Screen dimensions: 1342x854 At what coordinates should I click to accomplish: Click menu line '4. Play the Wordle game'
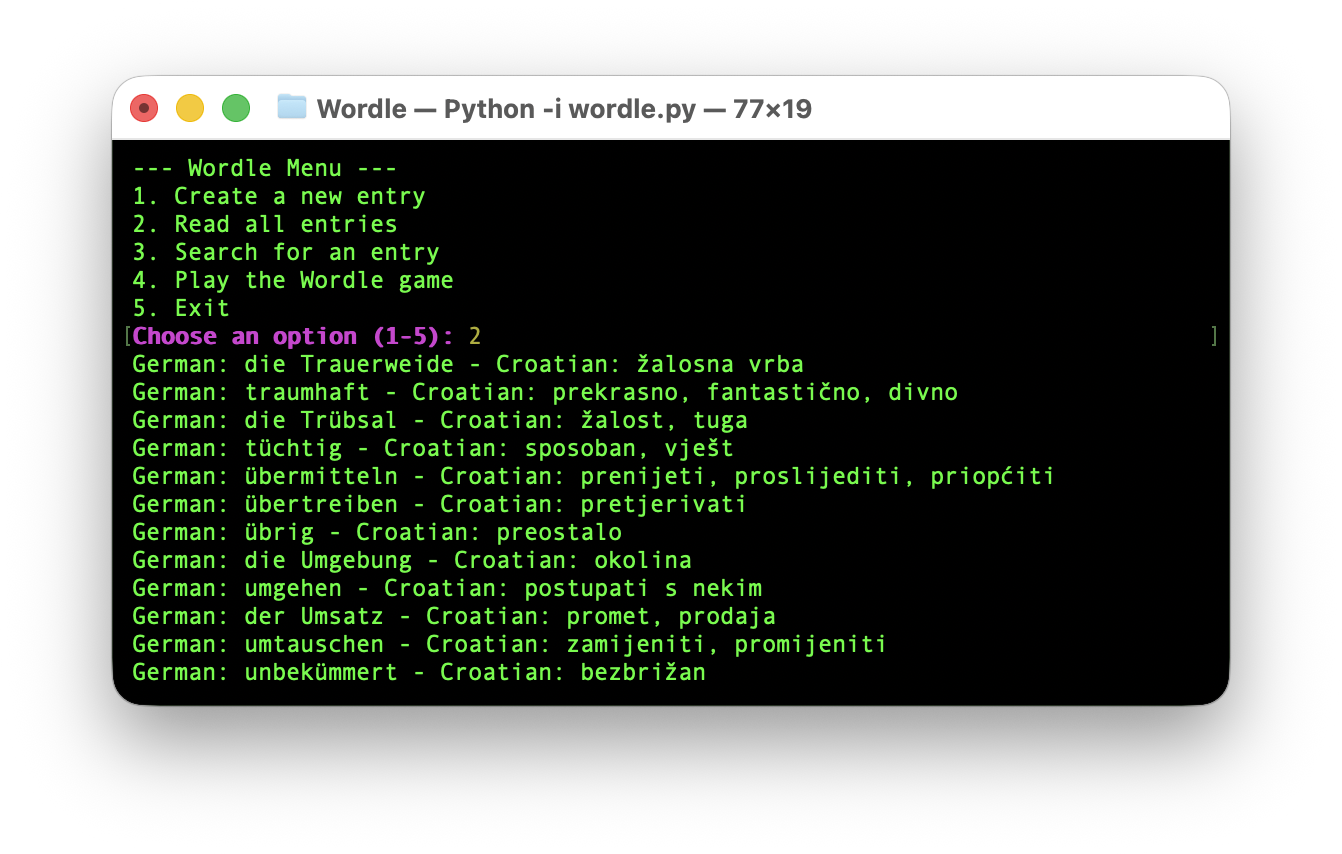pyautogui.click(x=293, y=280)
